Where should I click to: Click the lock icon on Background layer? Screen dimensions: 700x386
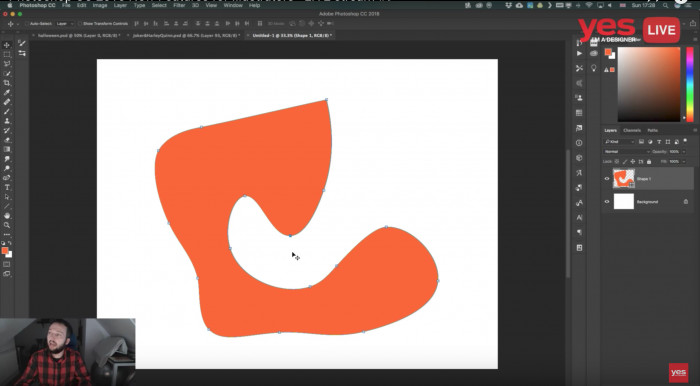(x=686, y=202)
